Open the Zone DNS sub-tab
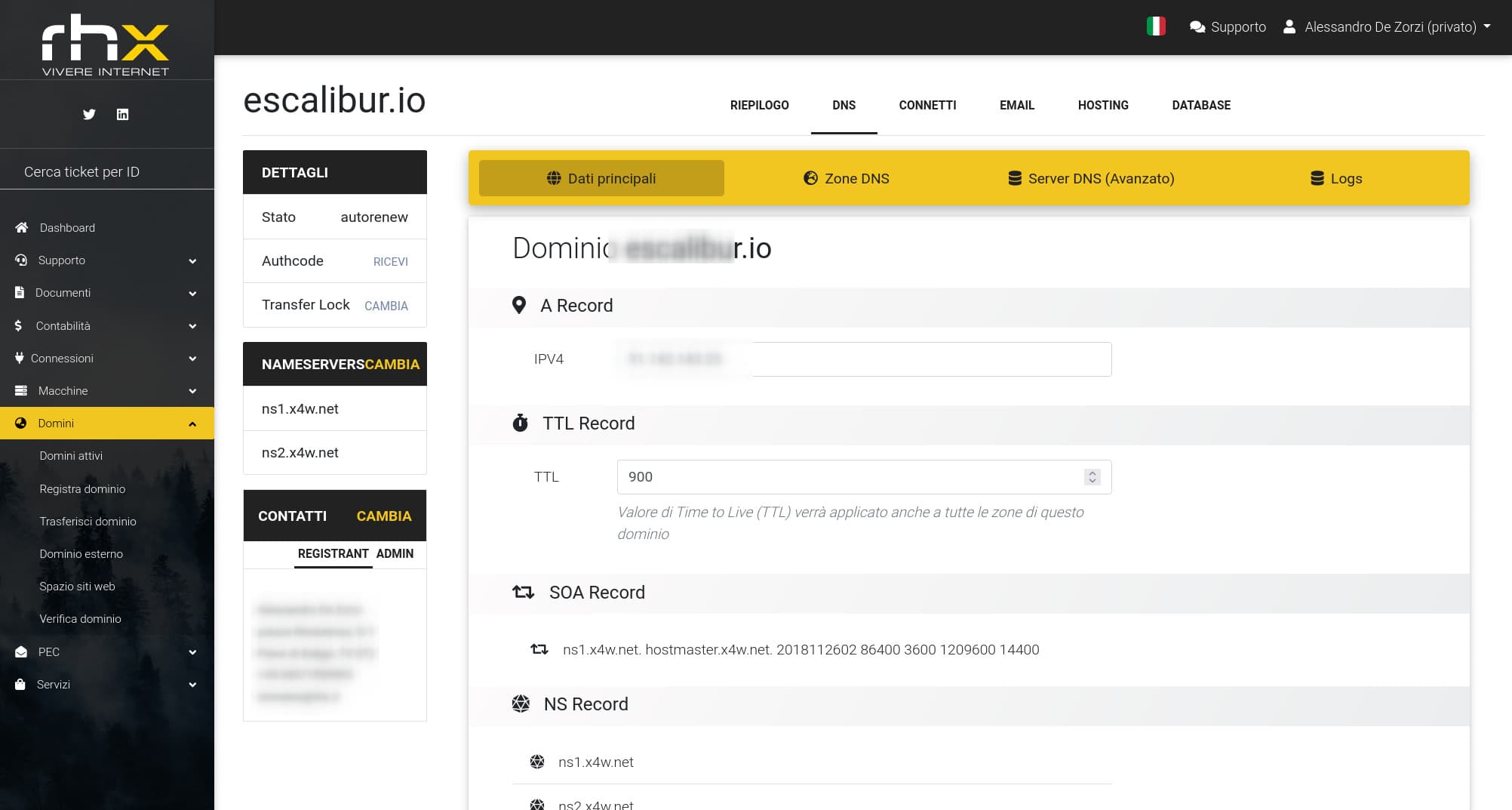Viewport: 1512px width, 810px height. (x=847, y=178)
